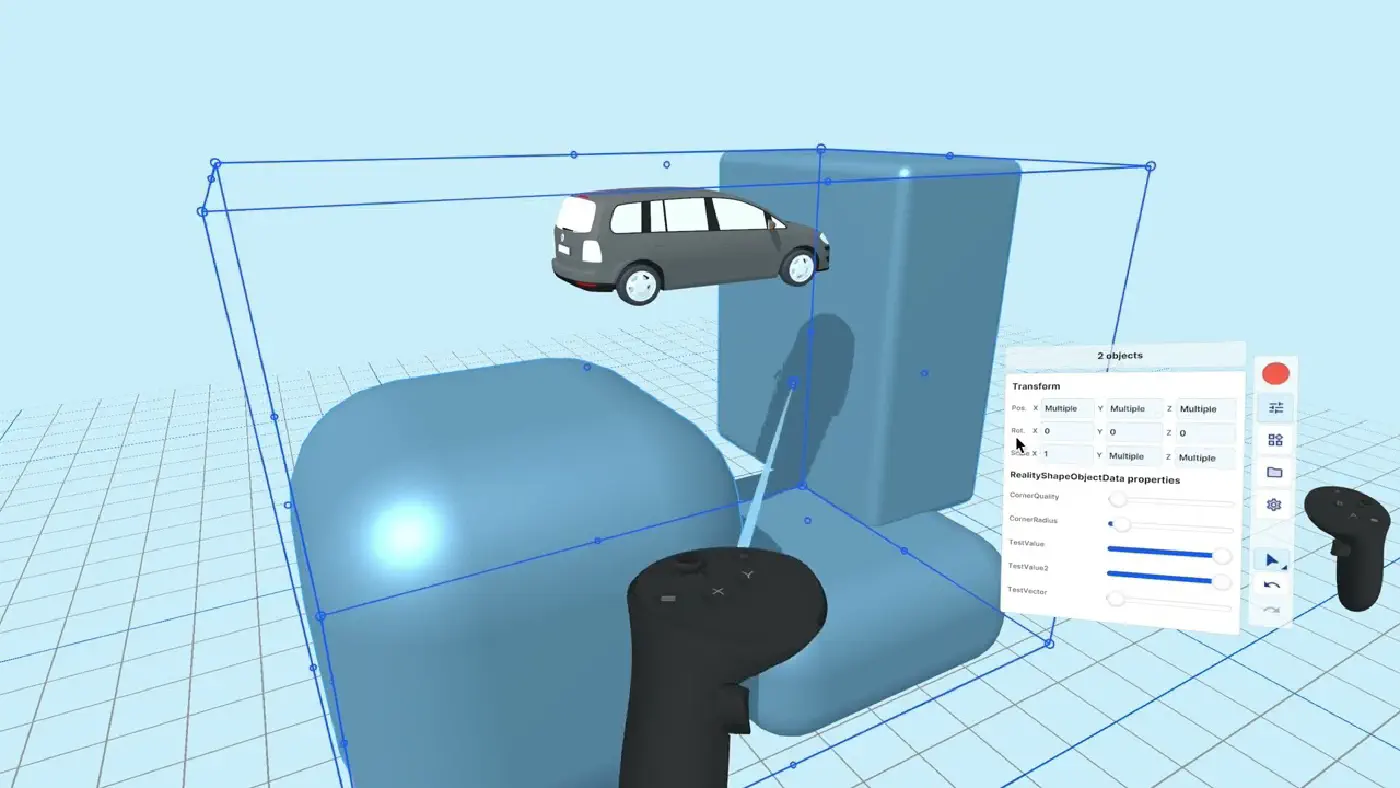This screenshot has width=1400, height=788.
Task: Click the Position X input field
Action: [1067, 408]
